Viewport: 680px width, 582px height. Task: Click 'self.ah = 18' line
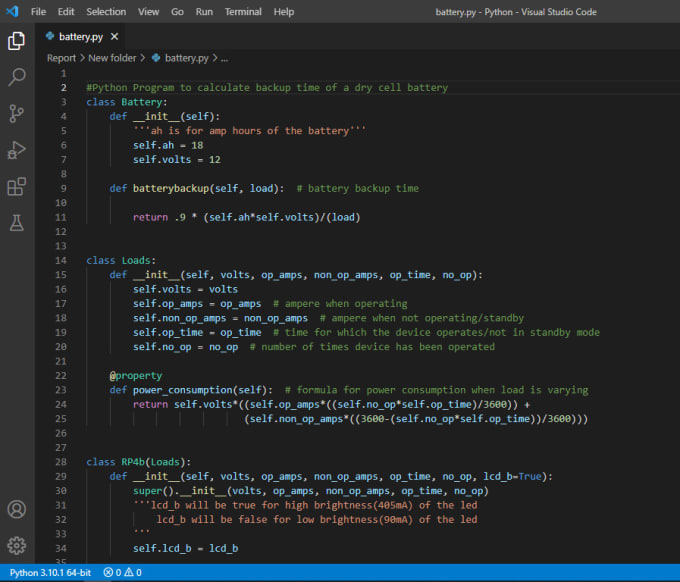pyautogui.click(x=168, y=145)
